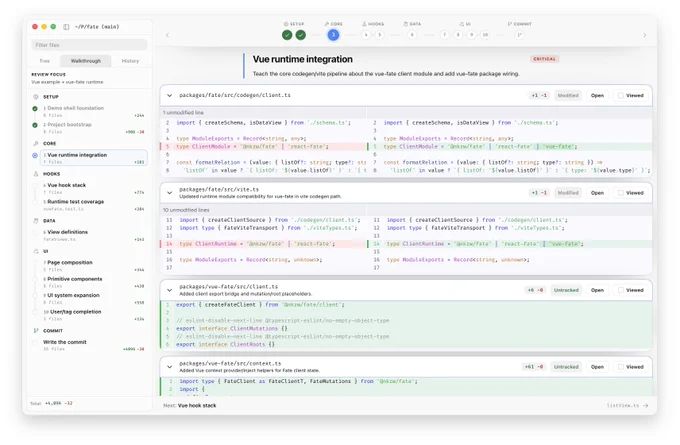Viewport: 680px width, 445px height.
Task: Jump to step 7 in top stepper
Action: (x=445, y=35)
